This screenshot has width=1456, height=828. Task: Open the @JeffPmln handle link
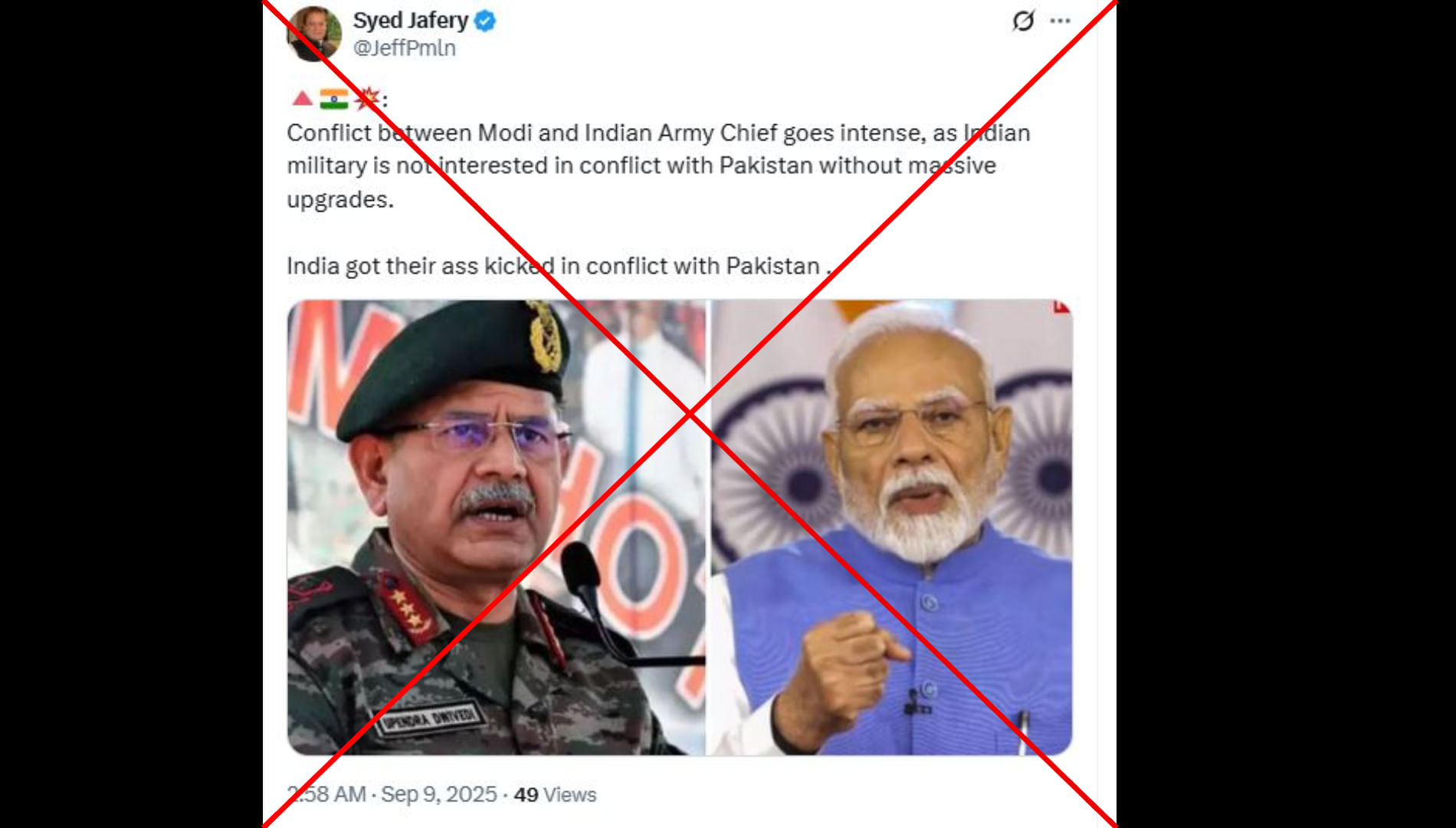click(404, 48)
